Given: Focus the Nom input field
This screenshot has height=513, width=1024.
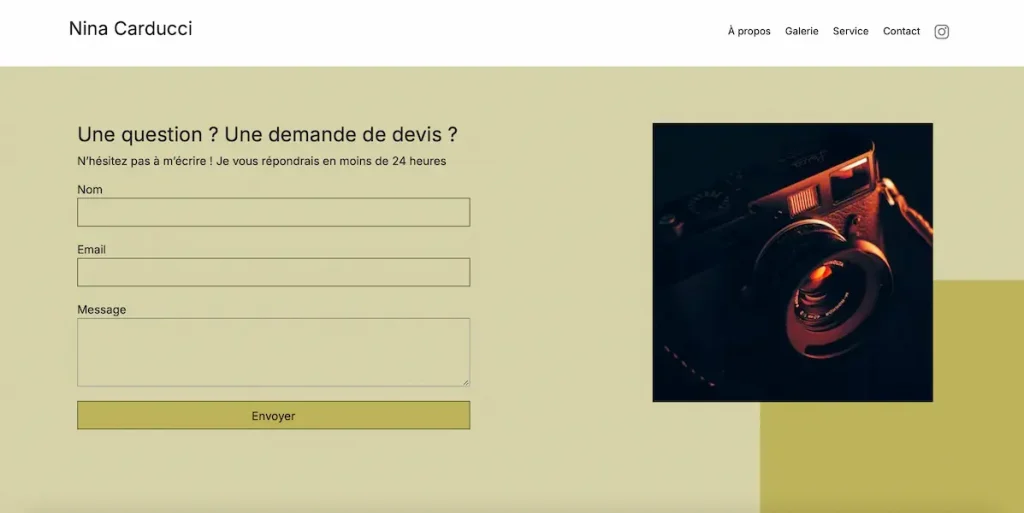Looking at the screenshot, I should point(273,212).
